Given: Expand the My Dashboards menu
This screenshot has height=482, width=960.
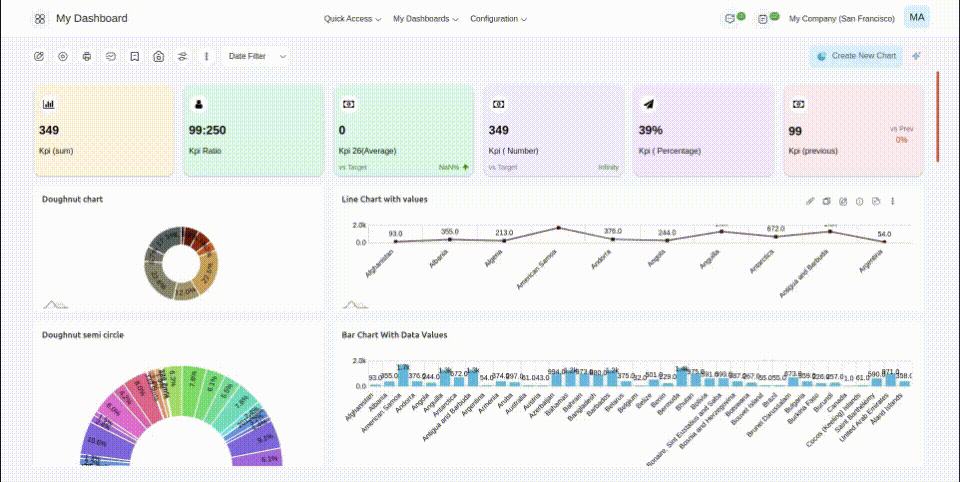Looking at the screenshot, I should coord(426,19).
